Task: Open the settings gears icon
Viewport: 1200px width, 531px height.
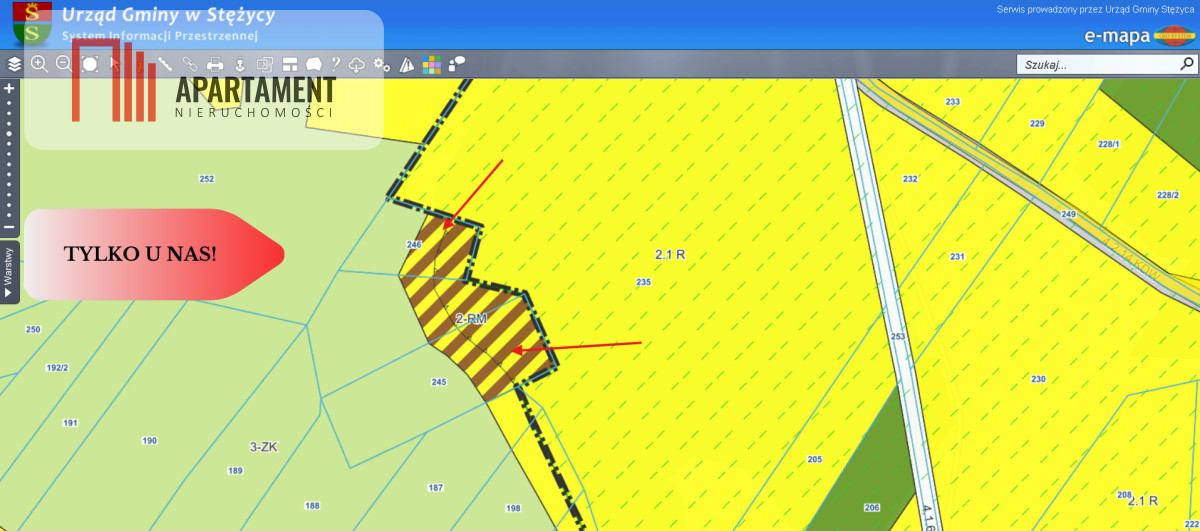Action: [x=382, y=64]
